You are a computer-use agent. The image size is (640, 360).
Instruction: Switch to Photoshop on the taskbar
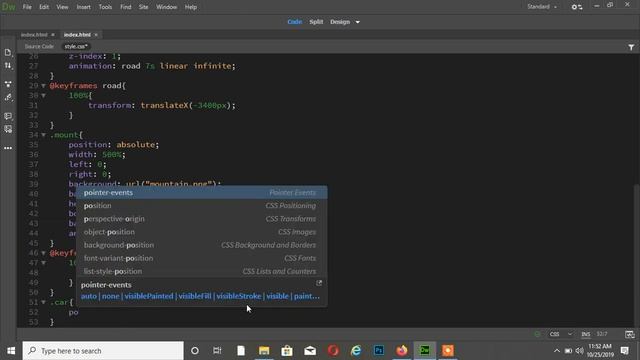(x=379, y=351)
